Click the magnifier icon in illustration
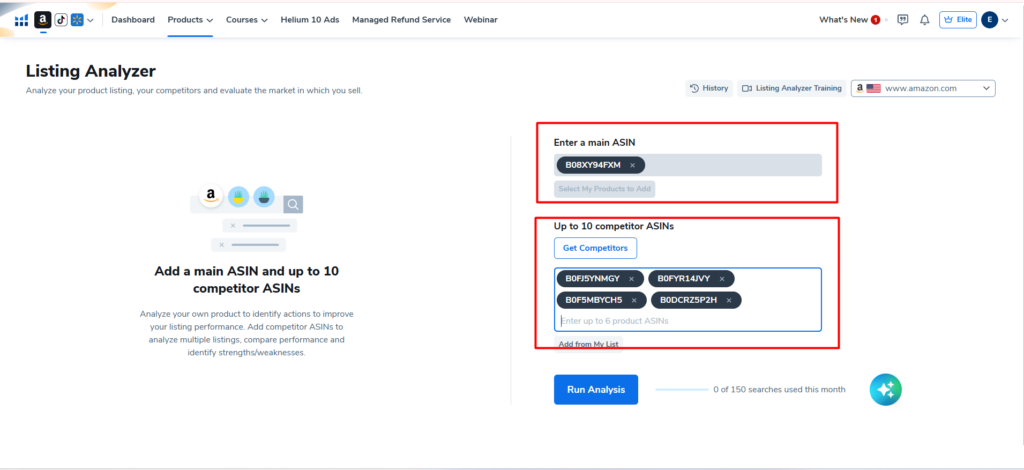The width and height of the screenshot is (1024, 470). [293, 204]
